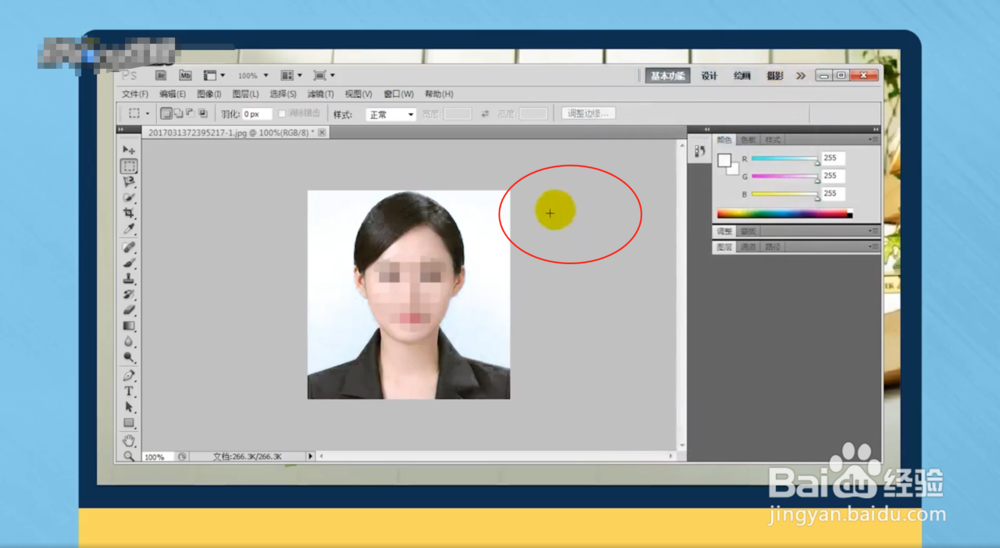The image size is (1000, 548).
Task: Launch Adobe Bridge from top bar
Action: point(161,75)
